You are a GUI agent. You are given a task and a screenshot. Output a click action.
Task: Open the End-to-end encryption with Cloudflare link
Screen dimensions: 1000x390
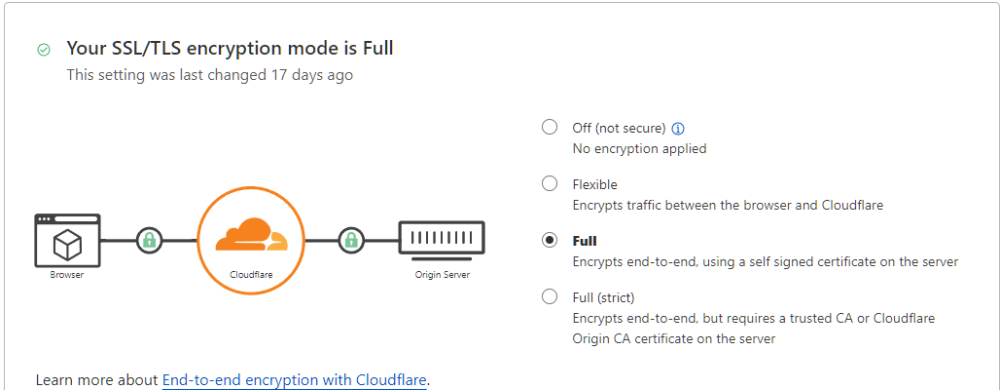tap(294, 380)
